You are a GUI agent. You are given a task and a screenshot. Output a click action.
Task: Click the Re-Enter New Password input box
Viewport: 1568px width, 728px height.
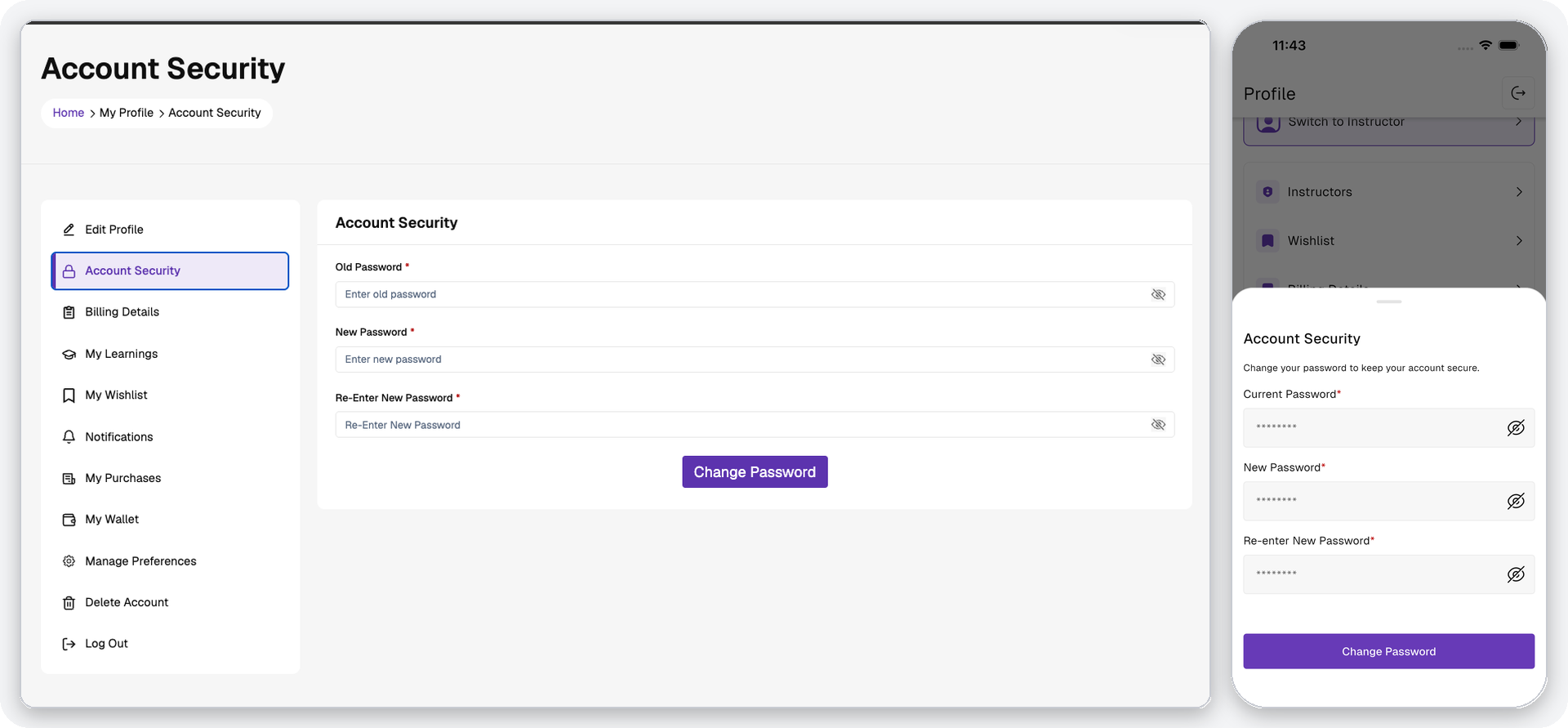pos(755,425)
